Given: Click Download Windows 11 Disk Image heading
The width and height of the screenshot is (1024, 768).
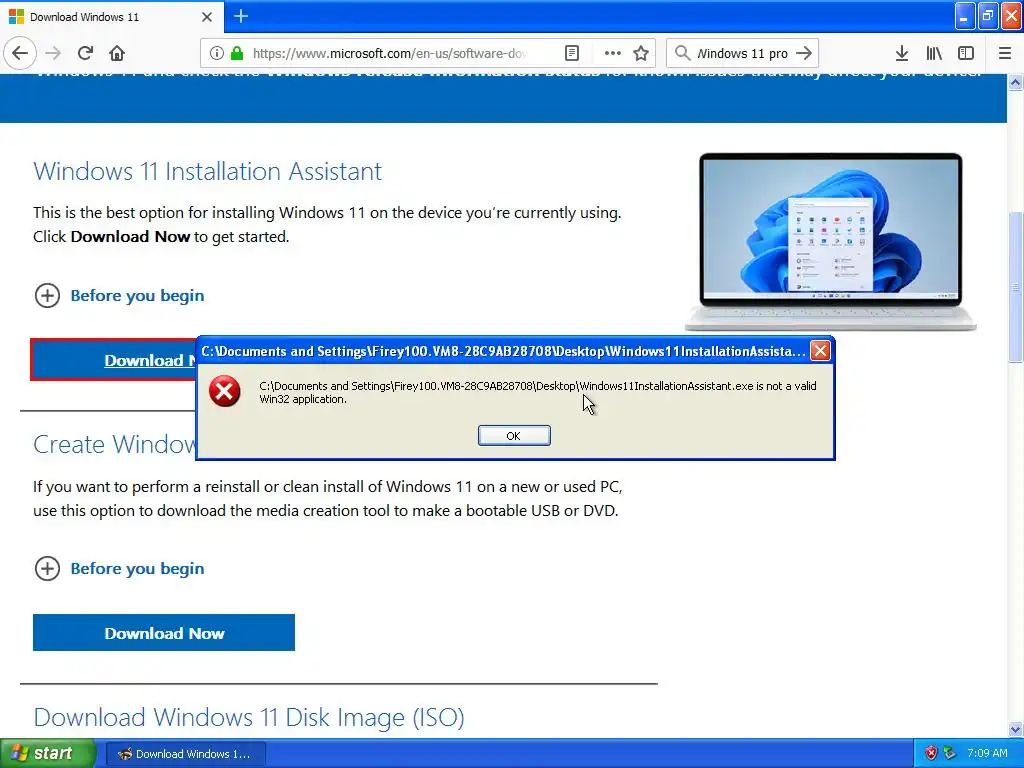Looking at the screenshot, I should click(x=249, y=717).
